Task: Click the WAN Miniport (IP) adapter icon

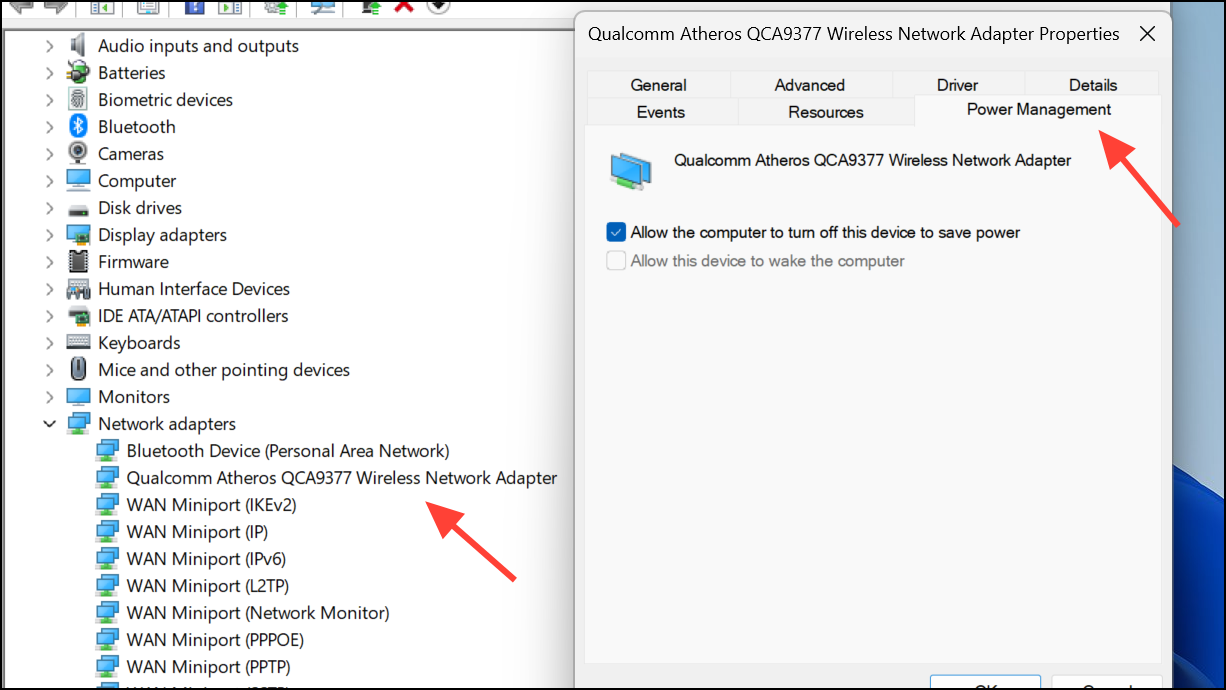Action: click(x=107, y=532)
